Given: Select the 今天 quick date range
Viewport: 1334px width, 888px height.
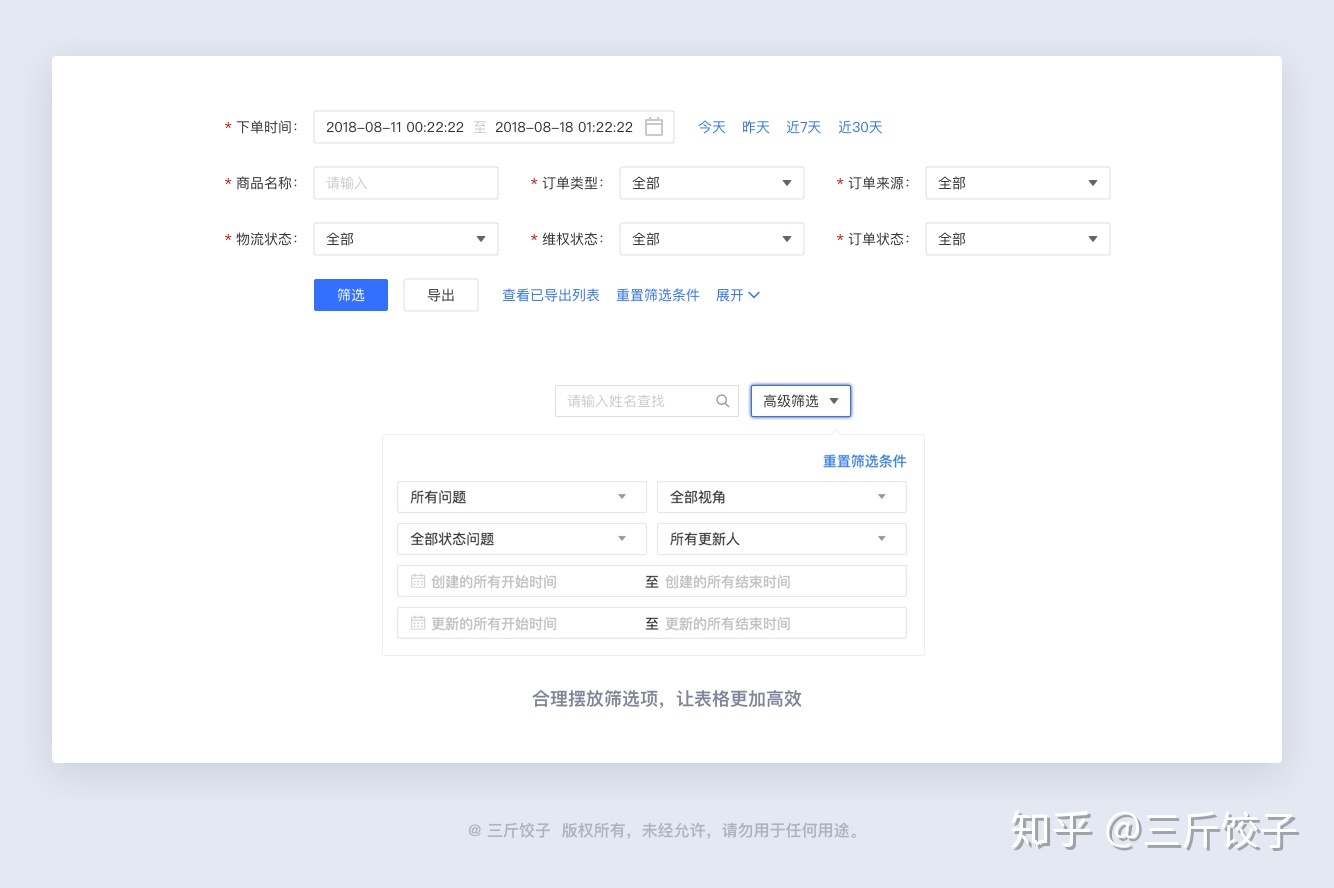Looking at the screenshot, I should click(x=712, y=127).
